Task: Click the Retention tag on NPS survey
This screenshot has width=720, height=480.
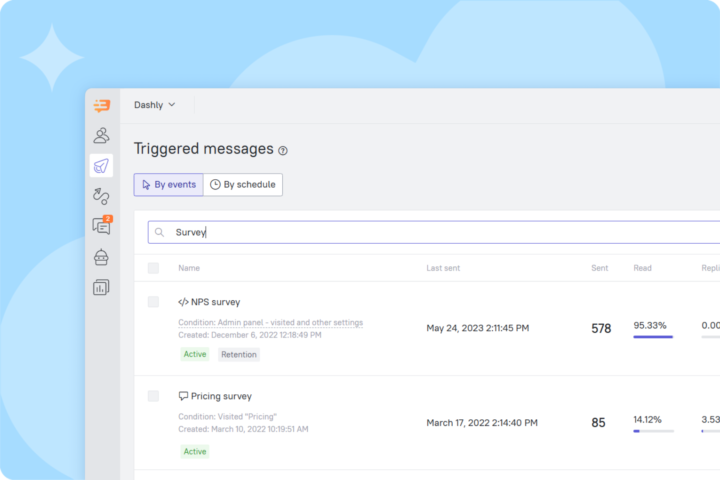Action: coord(239,354)
